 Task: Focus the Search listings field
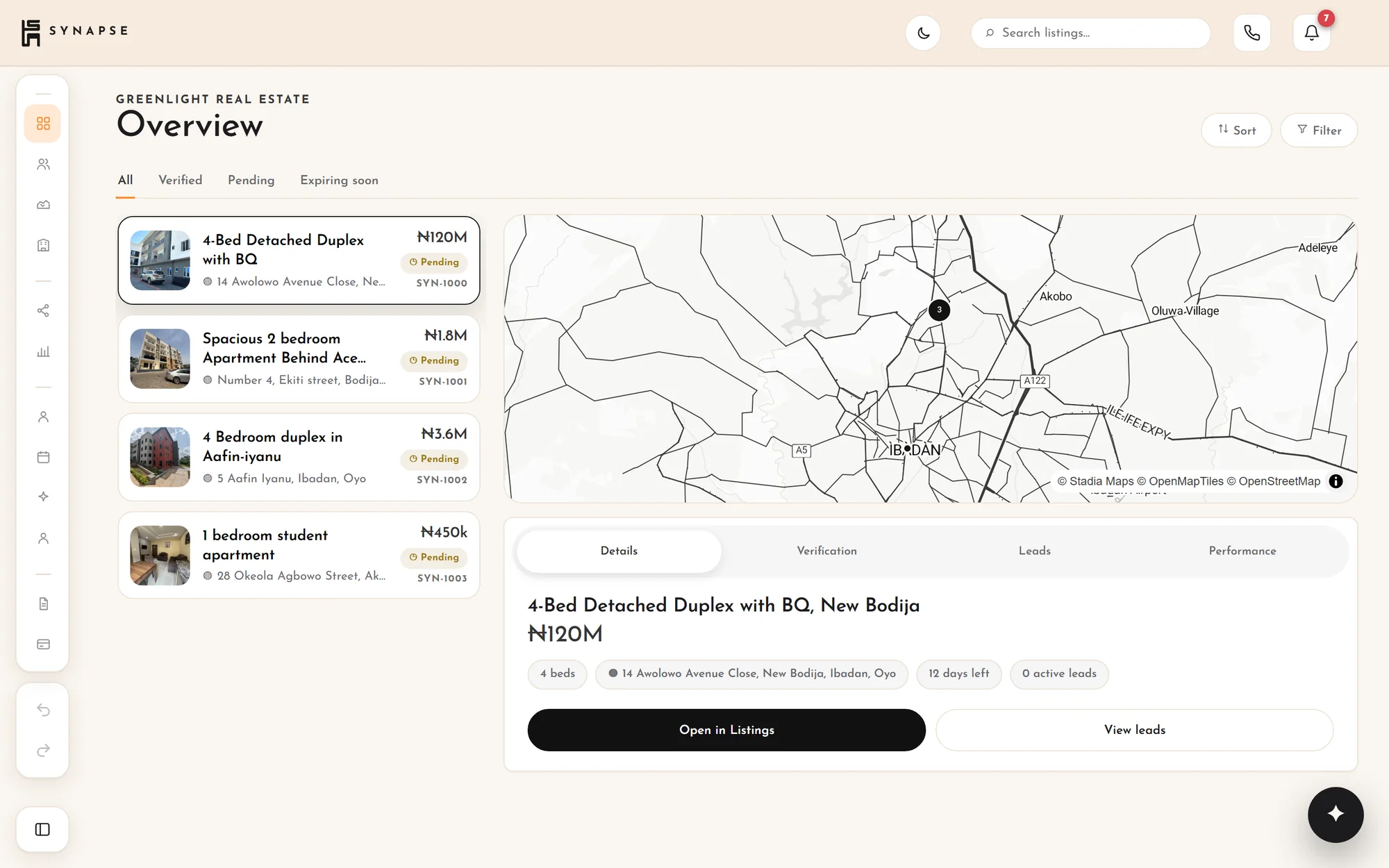[1090, 33]
